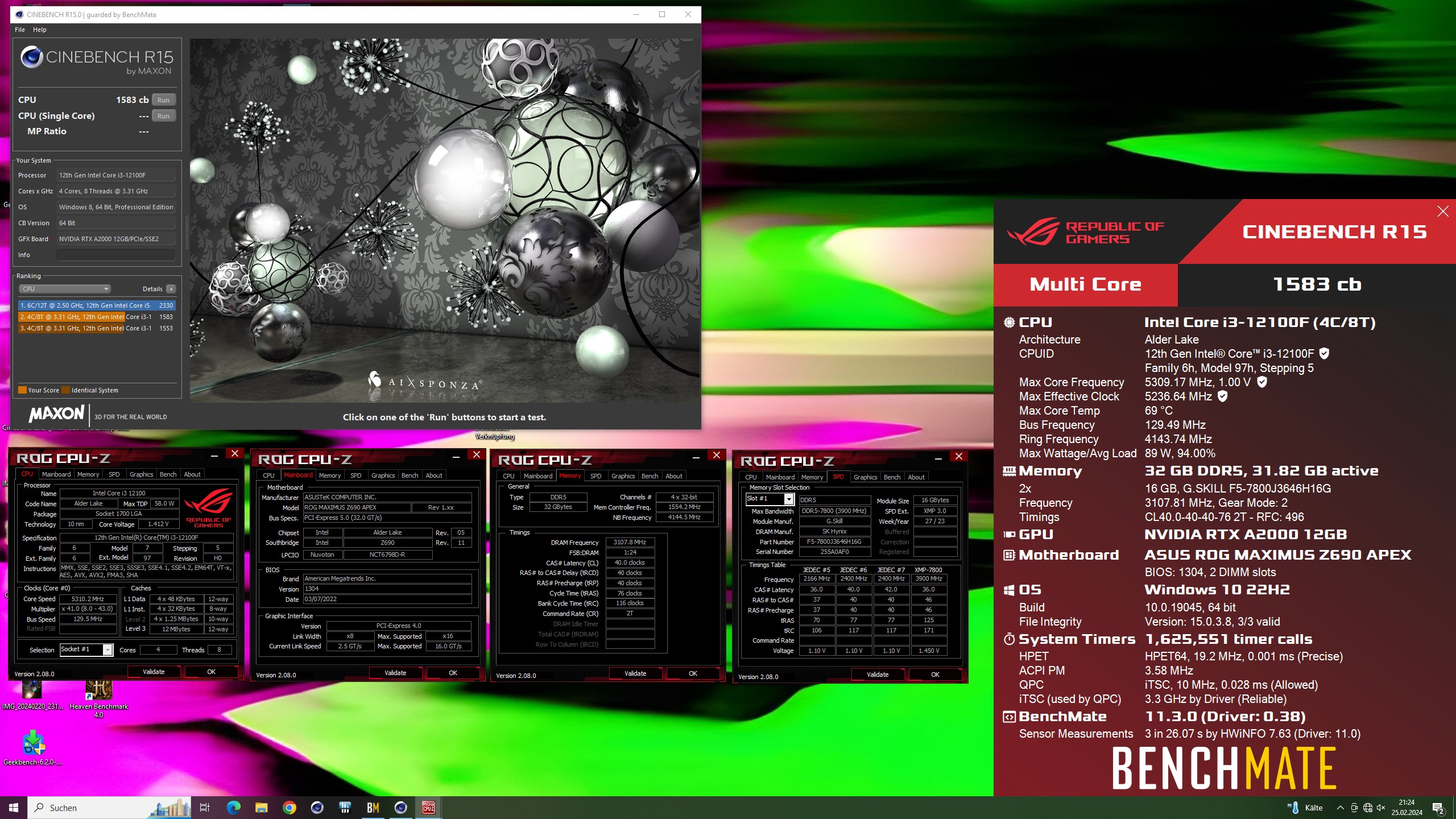Screen dimensions: 1456x819
Task: Click the CPU chip icon in BenchMate panel
Action: coord(1009,322)
